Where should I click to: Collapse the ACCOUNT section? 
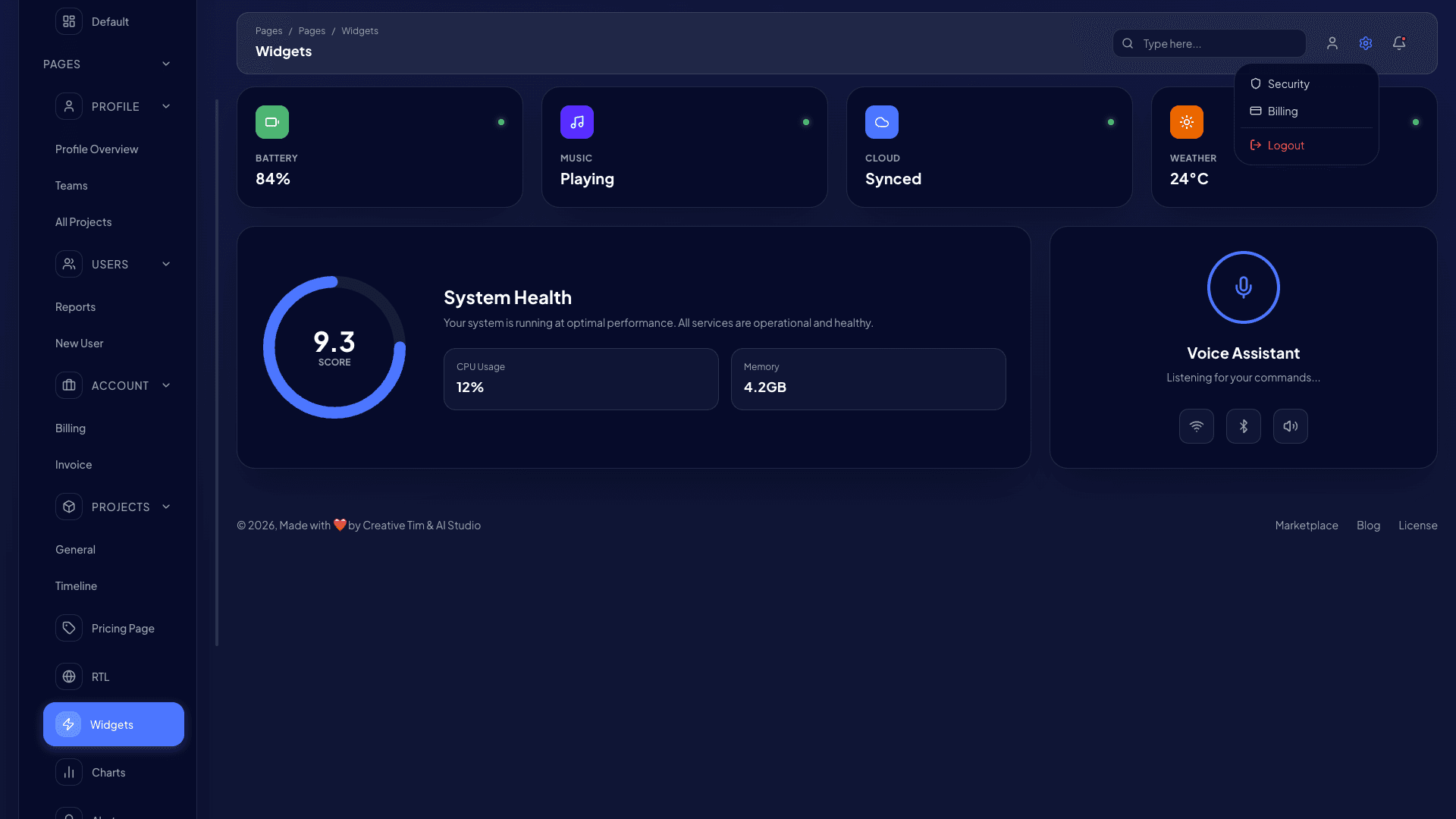(x=166, y=385)
